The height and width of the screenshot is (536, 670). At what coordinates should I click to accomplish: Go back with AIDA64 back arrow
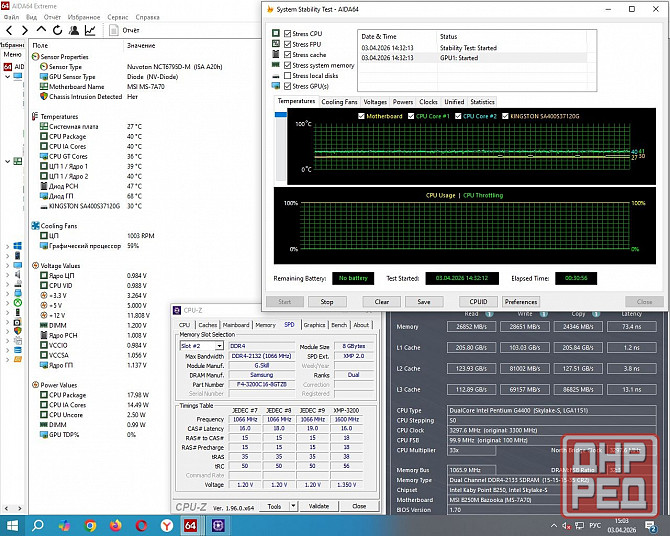tap(9, 30)
